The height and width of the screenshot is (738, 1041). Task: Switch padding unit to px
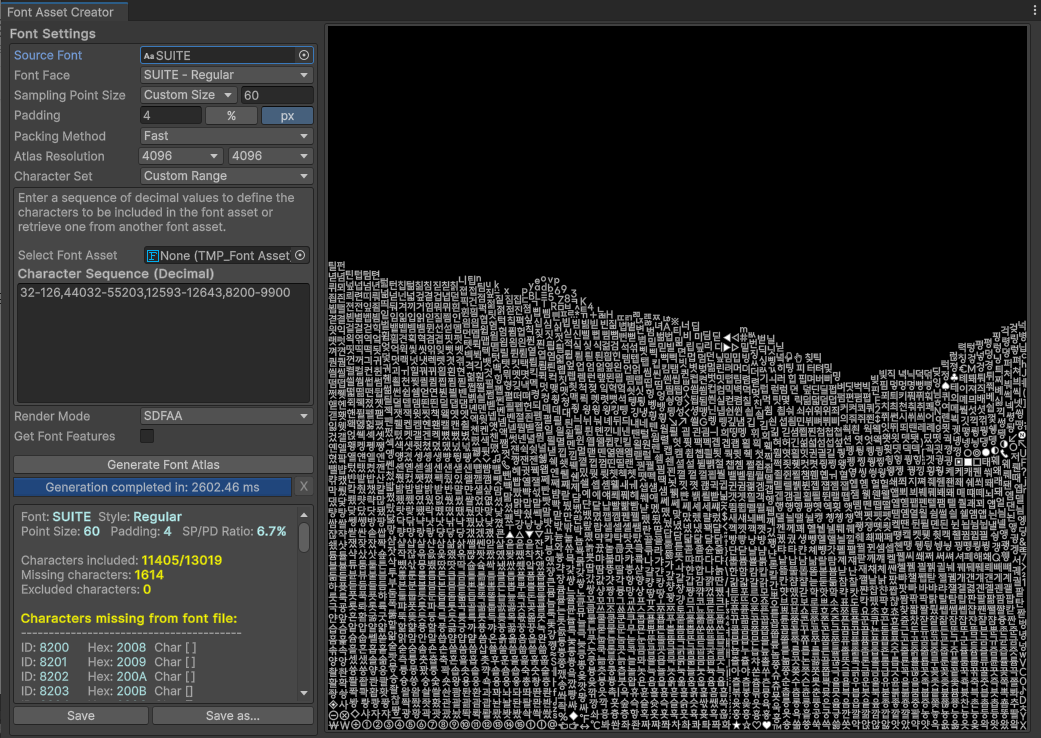click(x=287, y=116)
